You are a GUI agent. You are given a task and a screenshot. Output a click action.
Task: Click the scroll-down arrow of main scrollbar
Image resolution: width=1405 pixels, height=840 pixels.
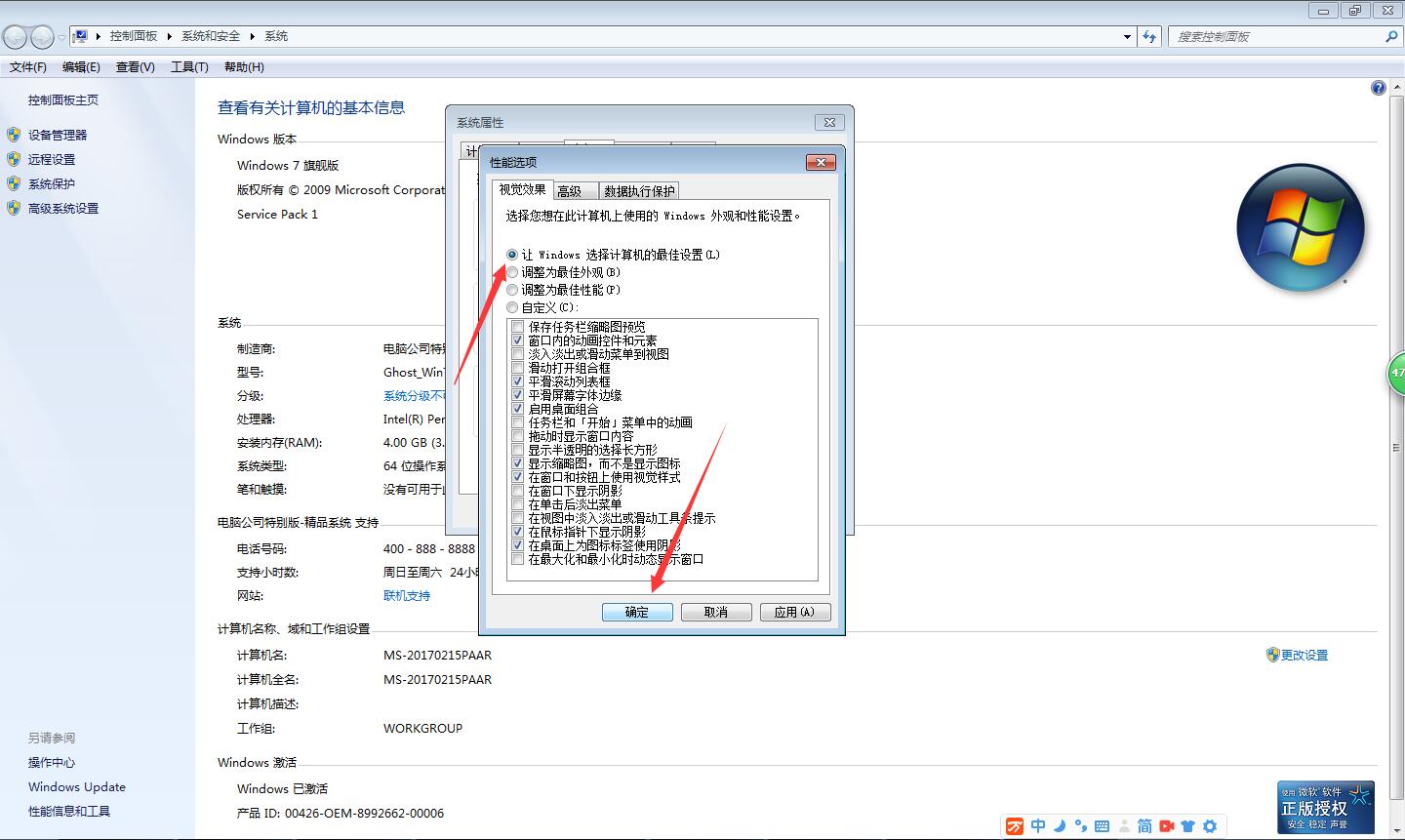[1396, 829]
